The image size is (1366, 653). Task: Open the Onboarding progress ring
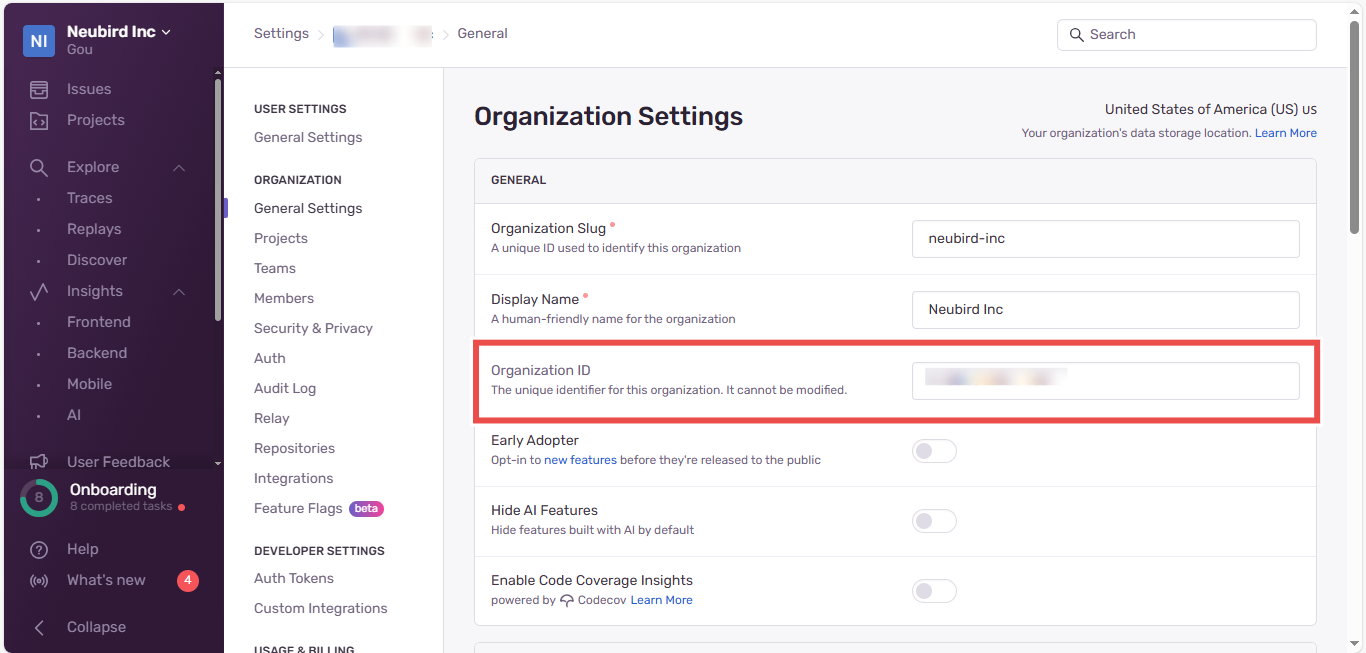[38, 497]
